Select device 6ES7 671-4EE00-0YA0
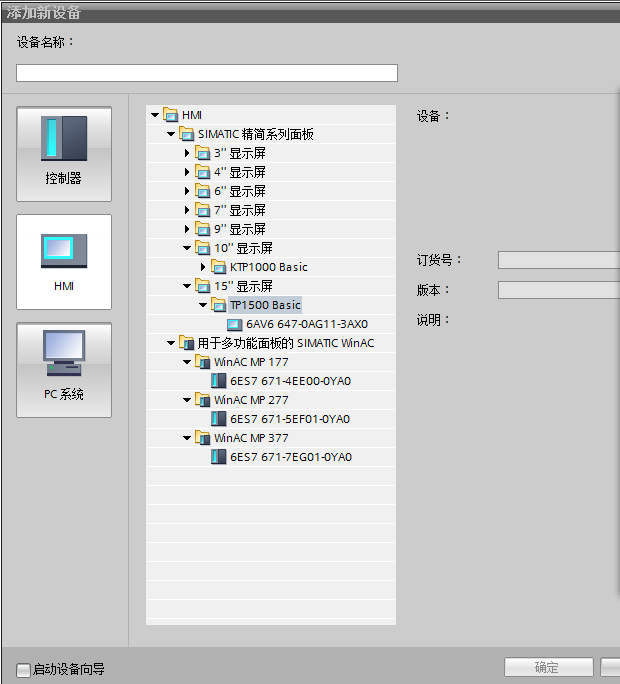Screen dimensions: 620x684 click(291, 381)
